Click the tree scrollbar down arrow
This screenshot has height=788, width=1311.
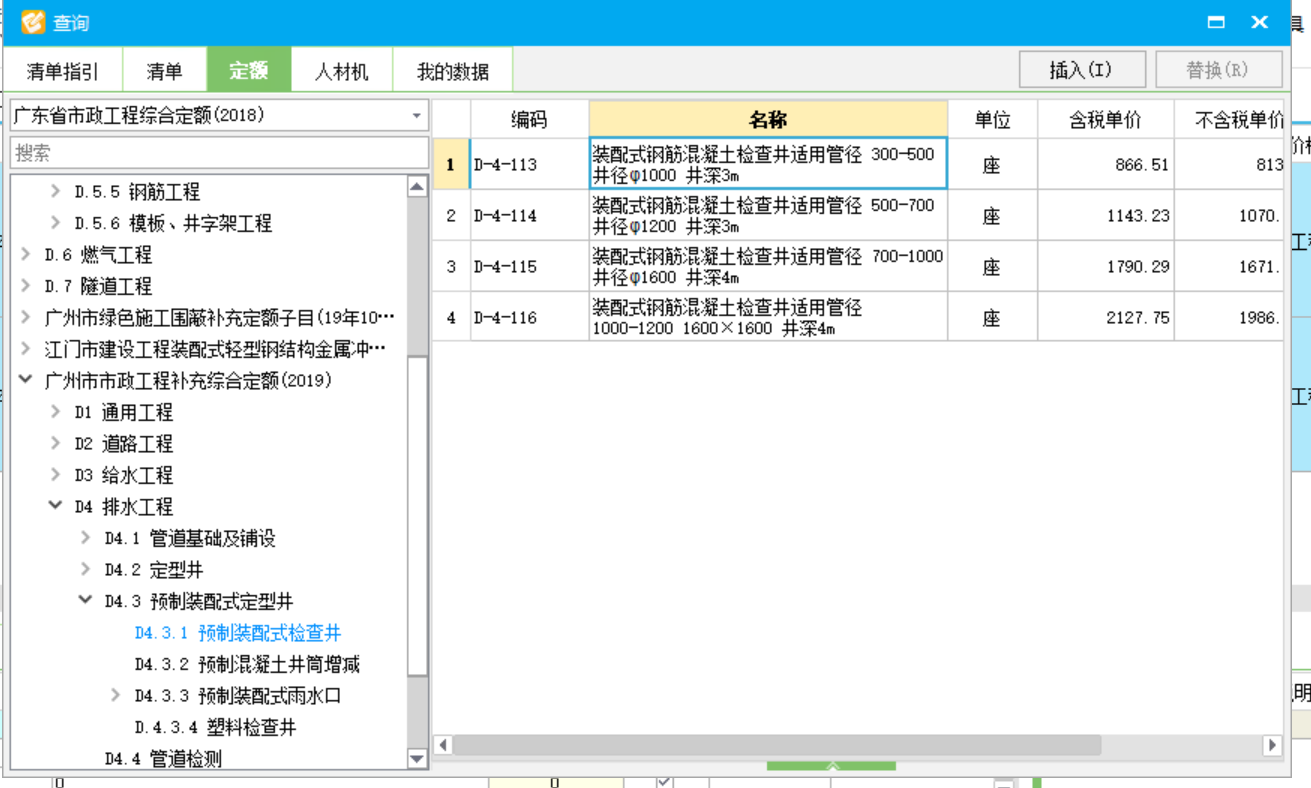coord(418,759)
